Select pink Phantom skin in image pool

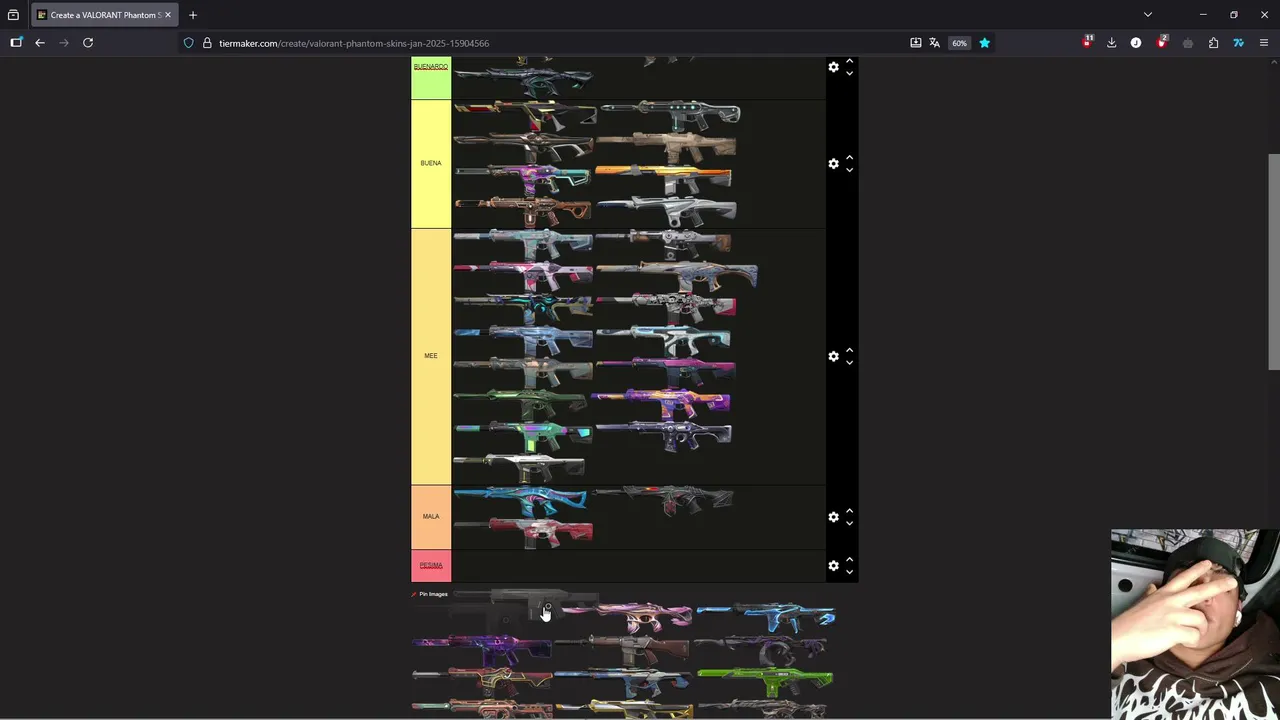pos(628,617)
